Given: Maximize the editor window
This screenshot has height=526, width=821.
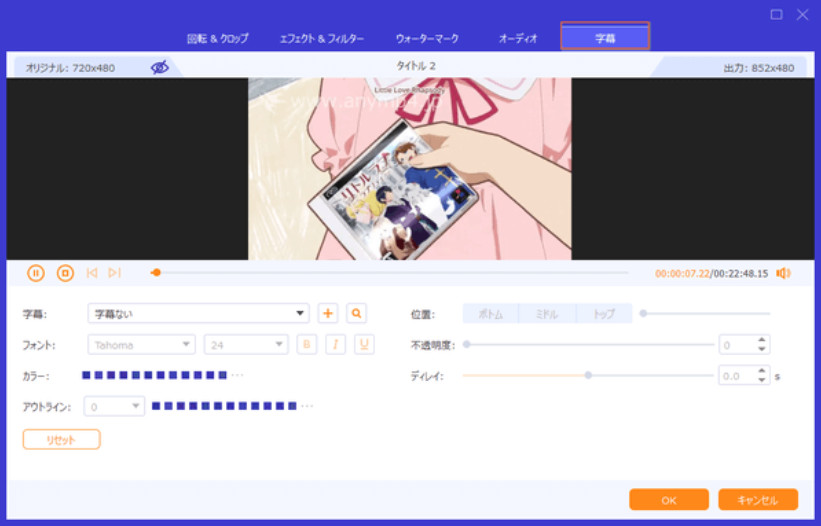Looking at the screenshot, I should tap(776, 14).
